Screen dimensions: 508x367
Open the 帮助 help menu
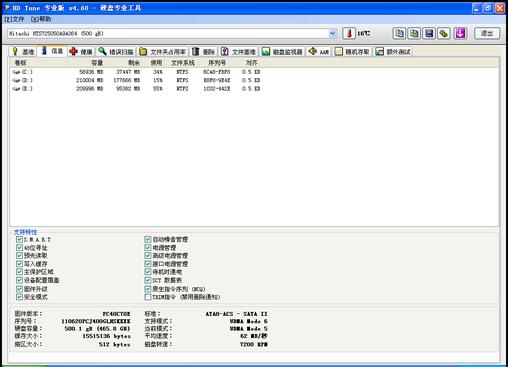click(x=41, y=19)
